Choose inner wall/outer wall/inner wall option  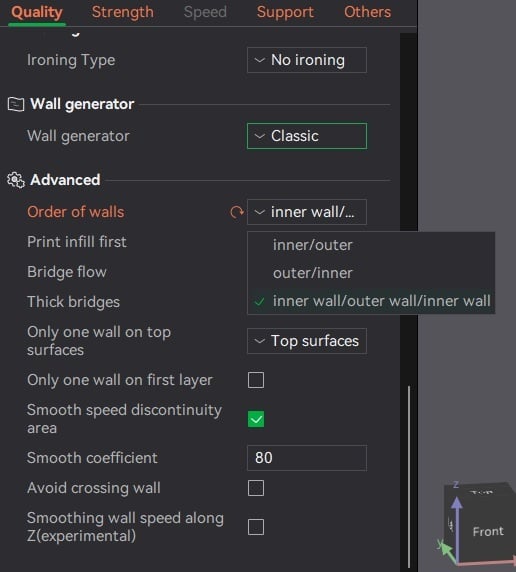tap(371, 301)
